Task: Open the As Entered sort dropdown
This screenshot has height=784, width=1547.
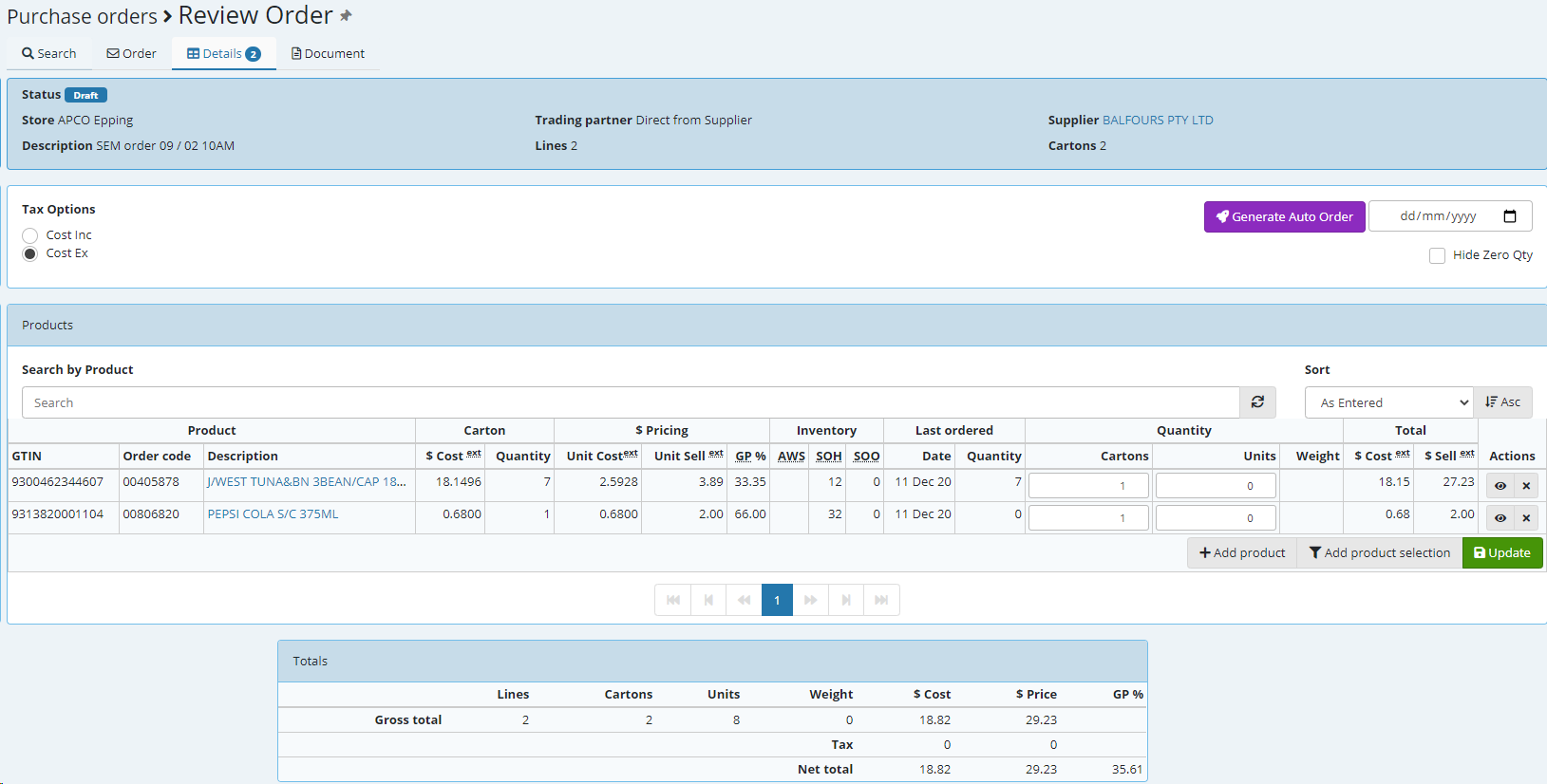Action: (x=1388, y=402)
